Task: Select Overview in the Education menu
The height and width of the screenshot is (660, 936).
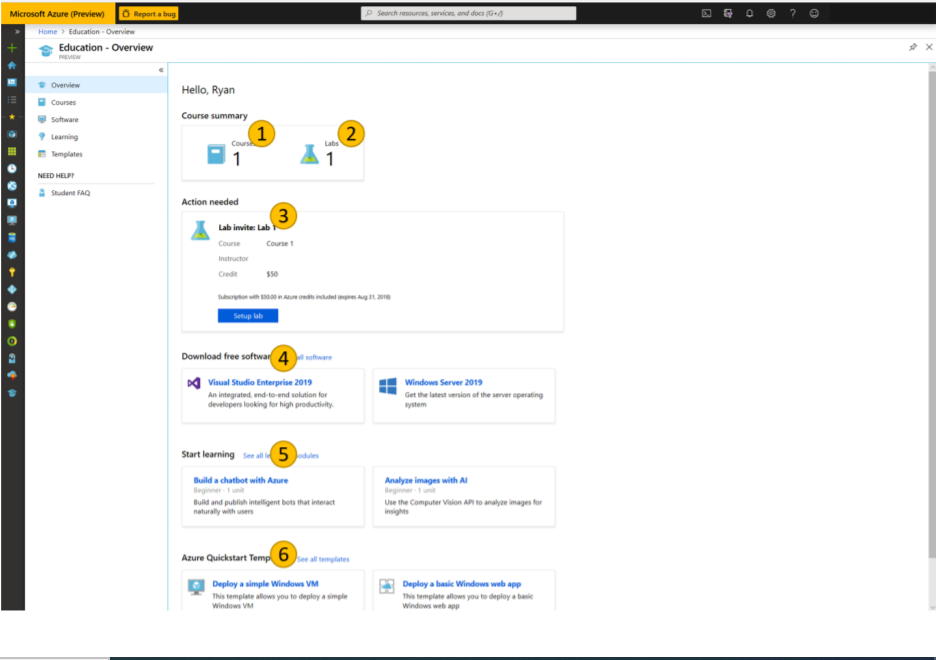Action: point(96,85)
